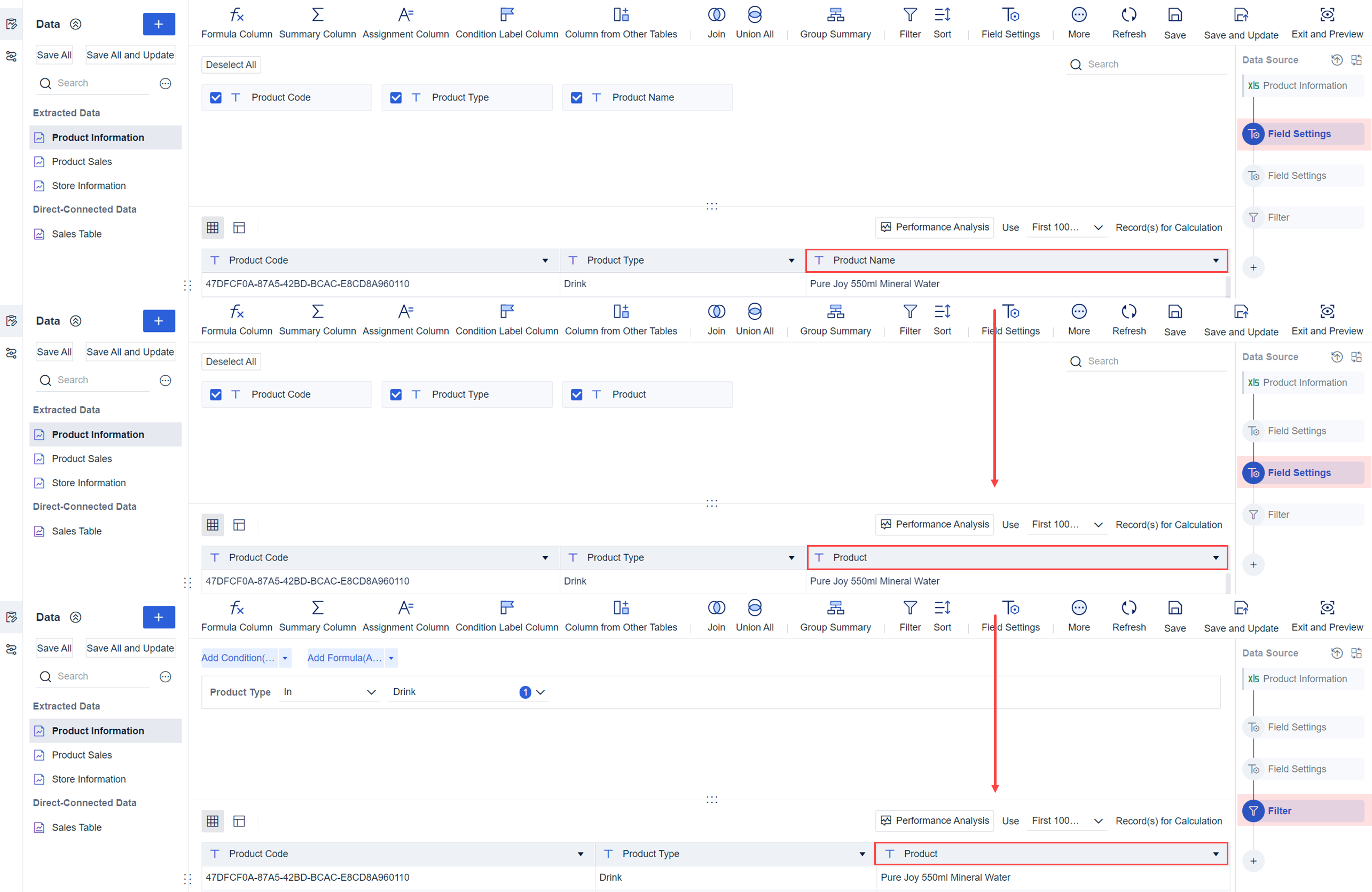This screenshot has height=892, width=1372.
Task: Uncheck Product Code checkbox in the top panel
Action: 216,98
